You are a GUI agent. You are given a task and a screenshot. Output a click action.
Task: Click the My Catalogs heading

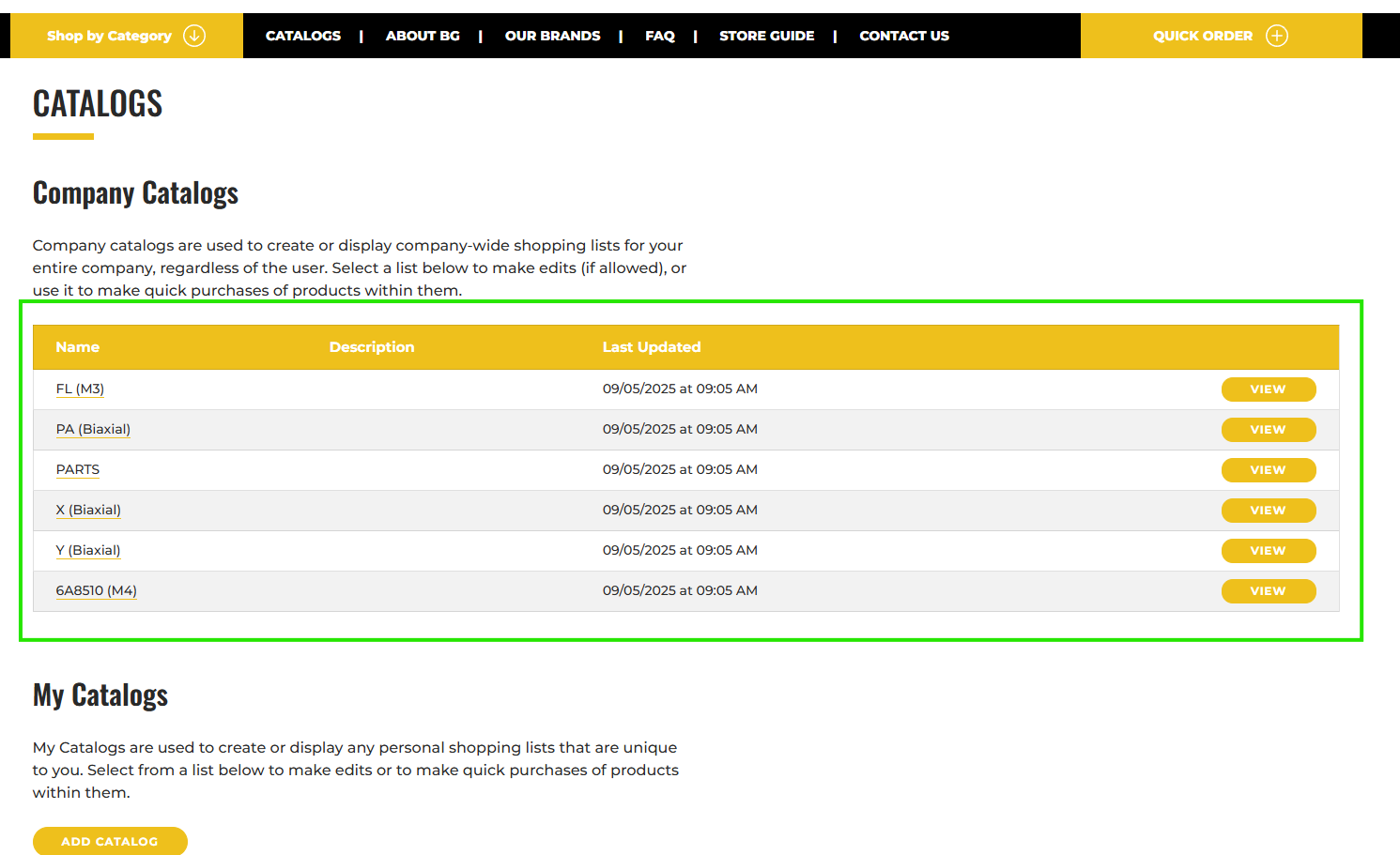(x=100, y=695)
